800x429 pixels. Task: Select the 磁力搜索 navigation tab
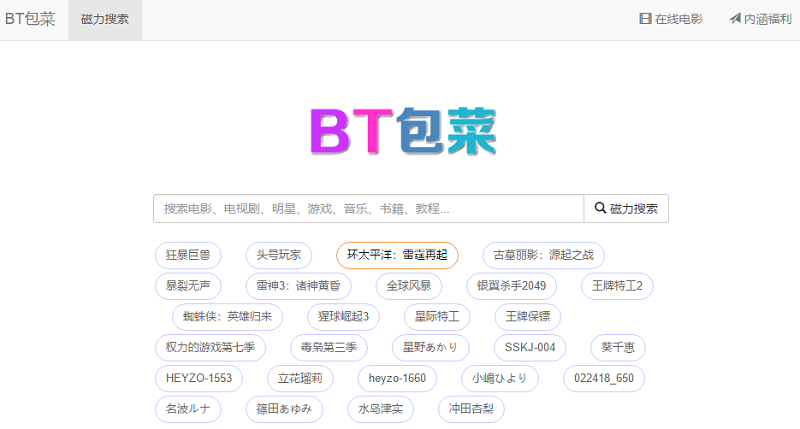click(x=105, y=19)
